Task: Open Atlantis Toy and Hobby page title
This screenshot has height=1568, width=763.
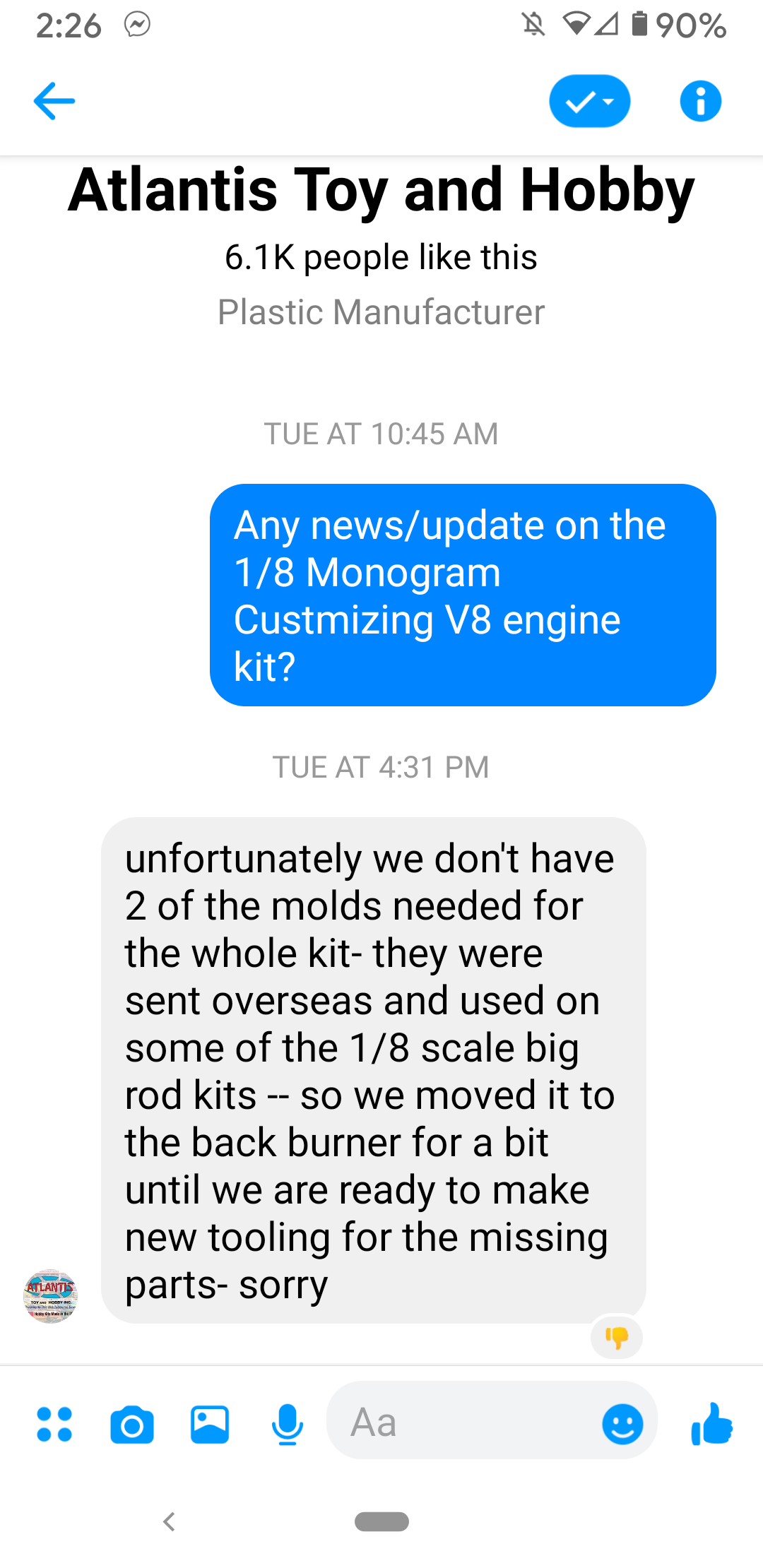Action: point(381,190)
